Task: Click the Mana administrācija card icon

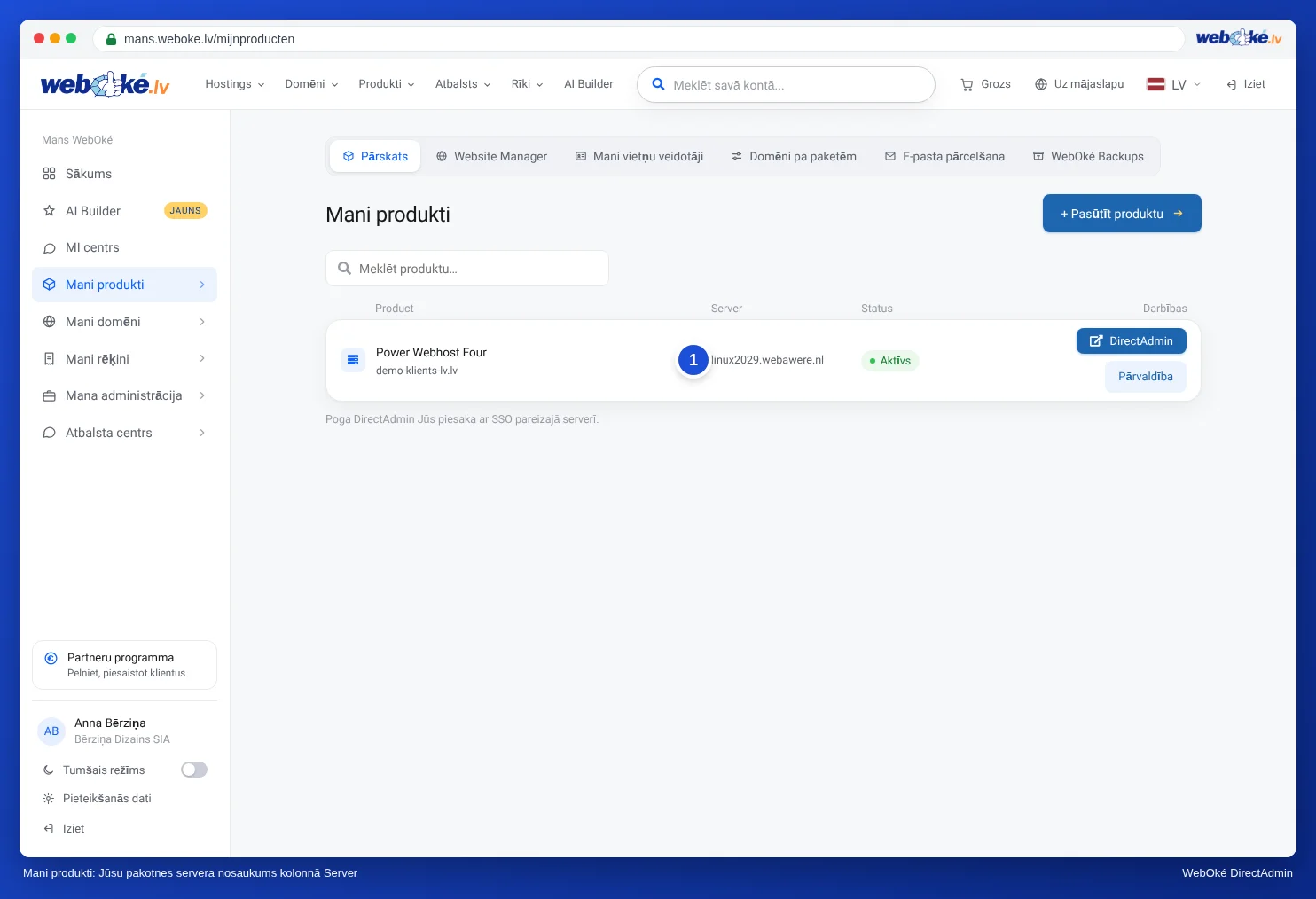Action: tap(50, 396)
